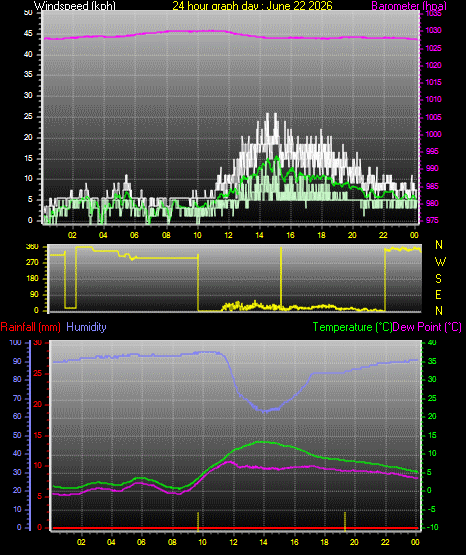The width and height of the screenshot is (466, 555).
Task: Click the "Dew Point (°C)" legend label
Action: (x=427, y=327)
